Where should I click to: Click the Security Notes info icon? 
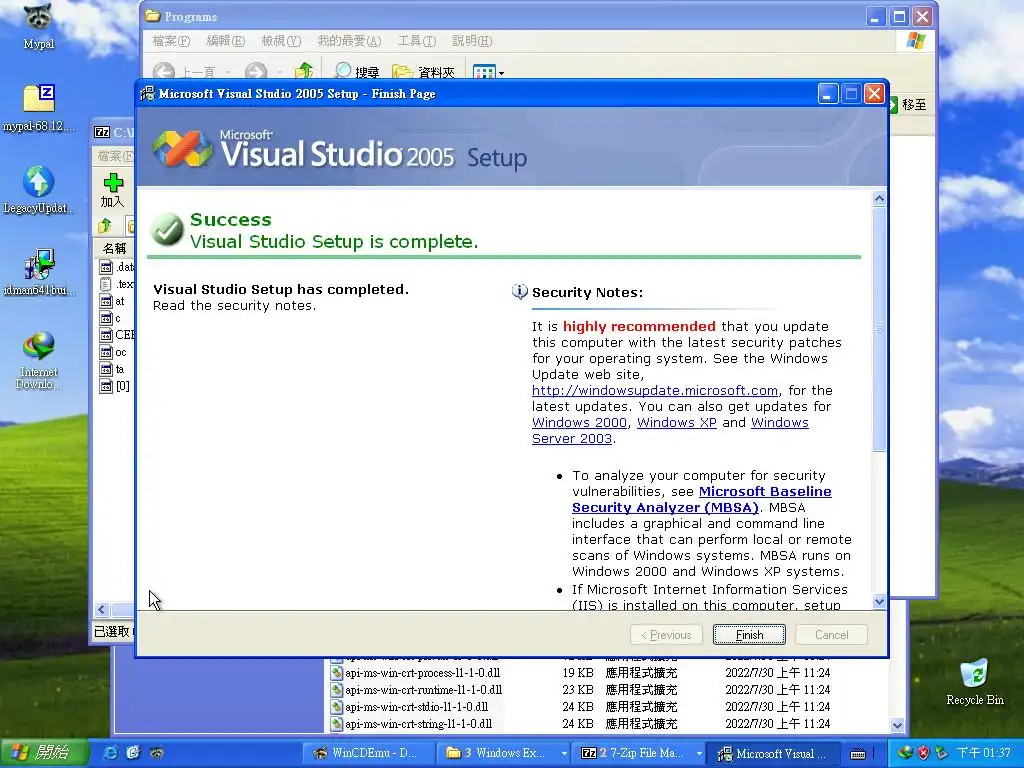coord(519,292)
